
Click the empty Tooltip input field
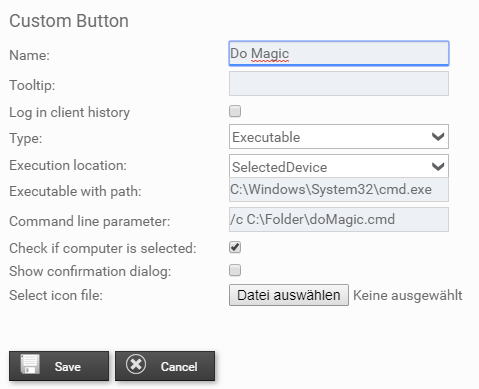pos(339,84)
